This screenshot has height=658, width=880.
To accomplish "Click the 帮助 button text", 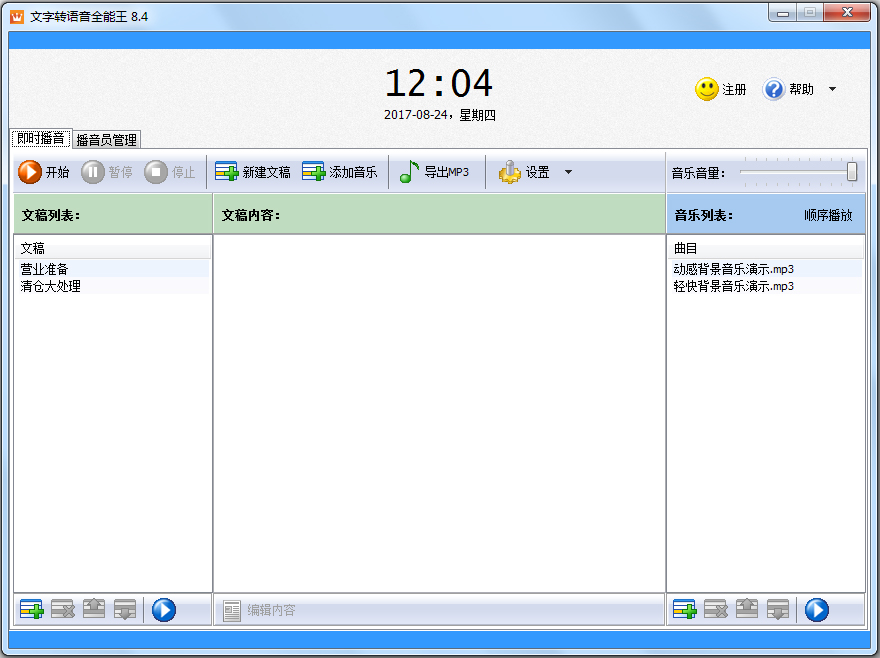I will pos(801,89).
